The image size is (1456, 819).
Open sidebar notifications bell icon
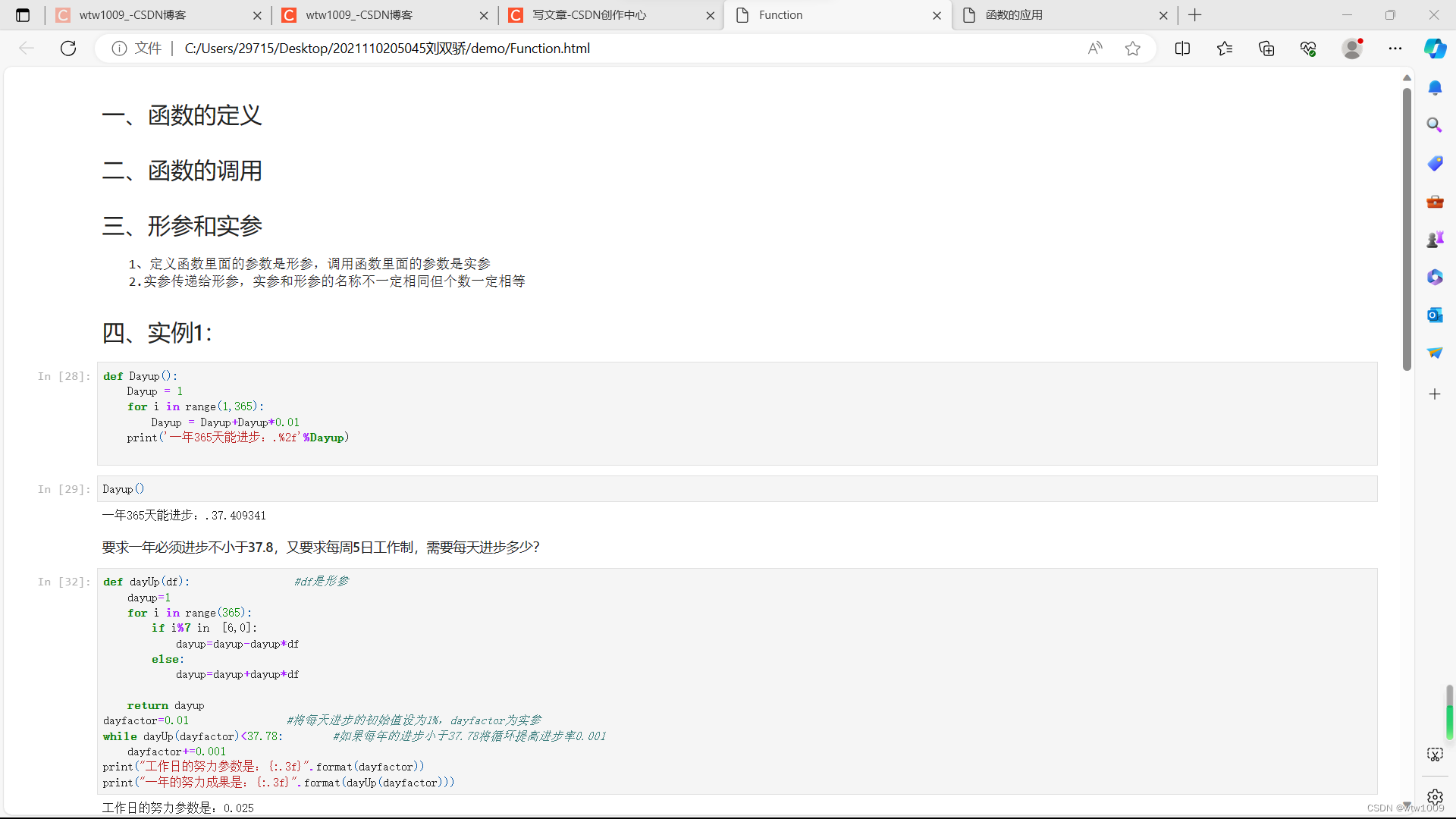(x=1434, y=88)
